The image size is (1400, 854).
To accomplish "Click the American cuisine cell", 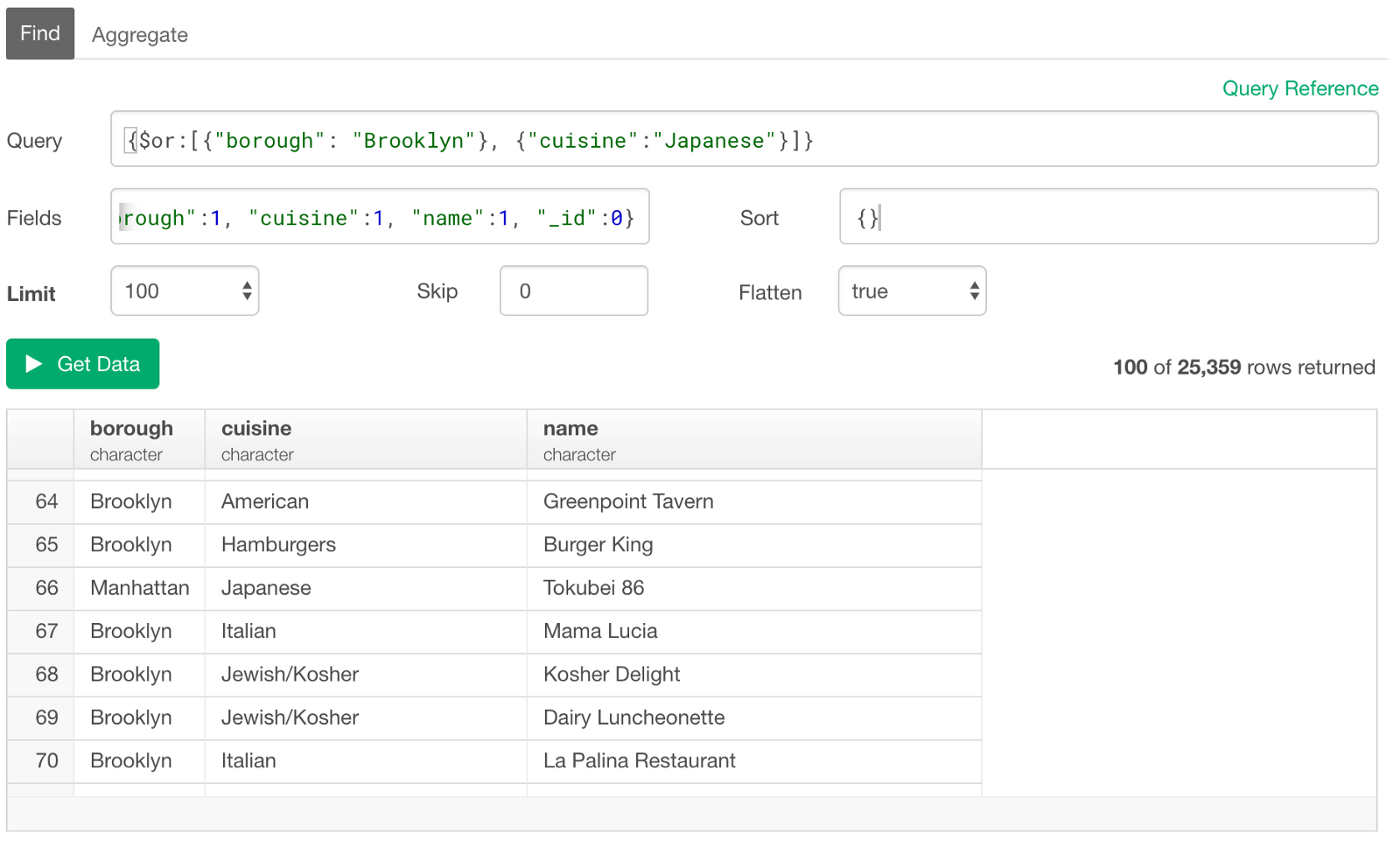I will pos(366,501).
